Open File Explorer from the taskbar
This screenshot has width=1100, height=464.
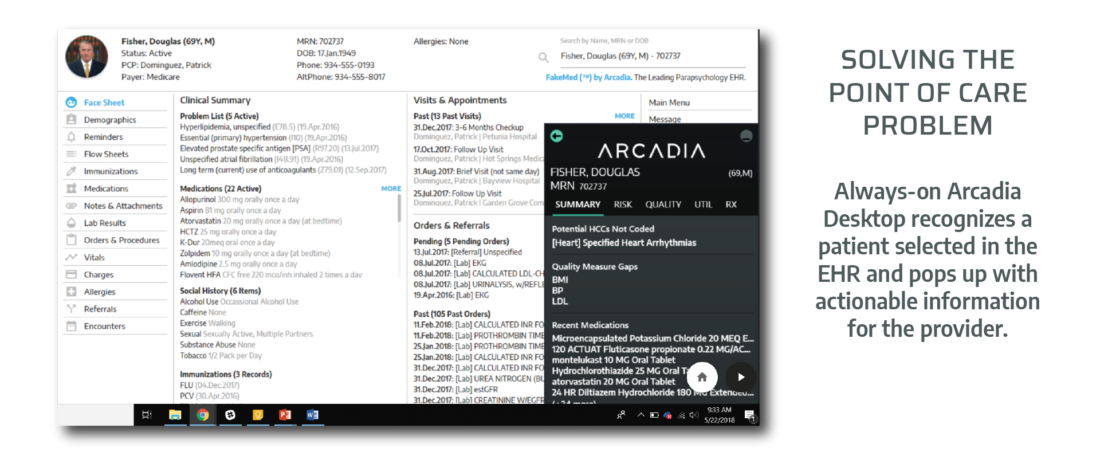click(x=175, y=415)
